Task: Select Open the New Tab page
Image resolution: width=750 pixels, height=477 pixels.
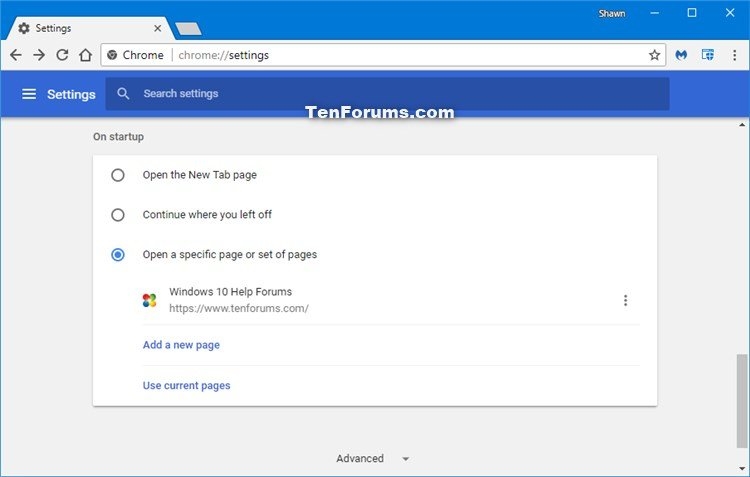Action: point(118,175)
